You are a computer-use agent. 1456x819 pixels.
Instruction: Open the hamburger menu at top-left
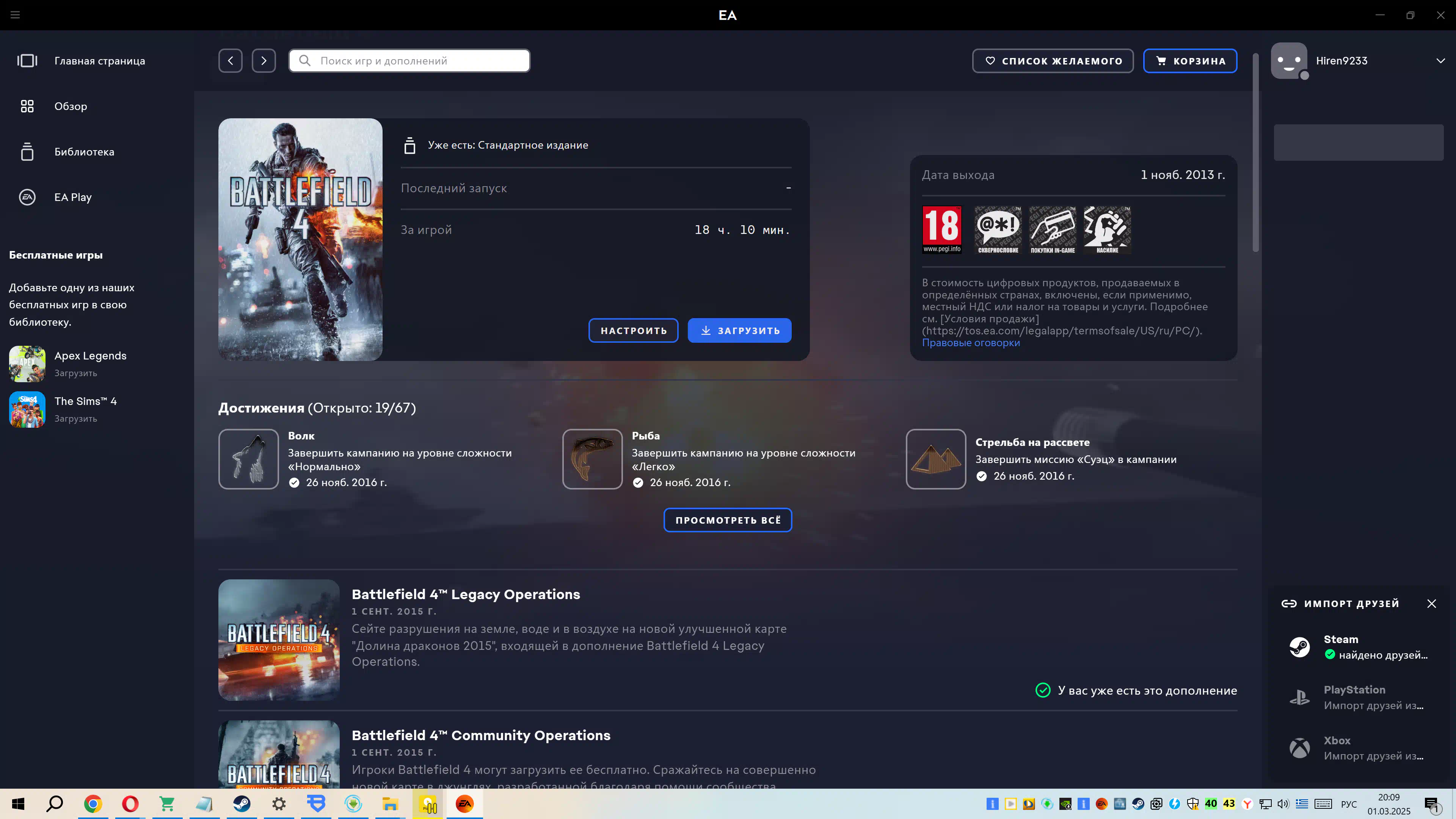coord(15,15)
